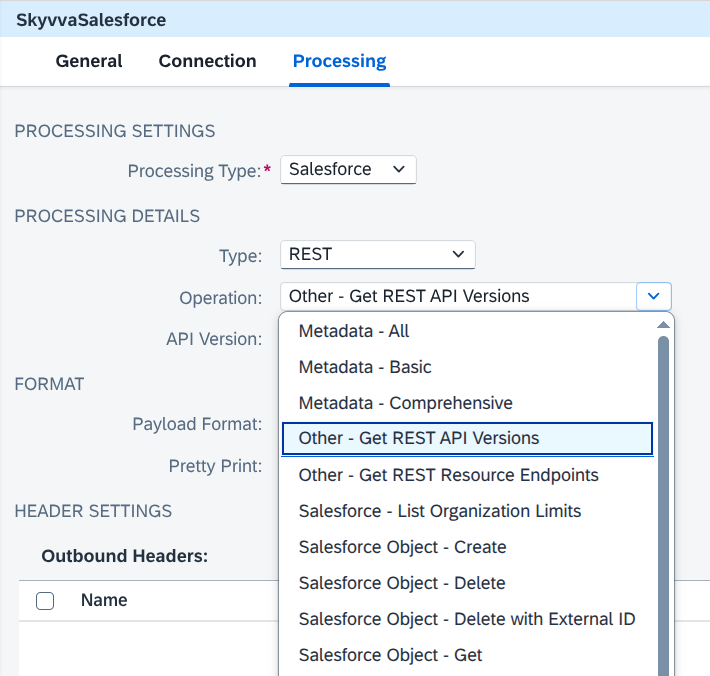Open the Type dropdown showing REST
Screen dimensions: 710x676
[x=378, y=254]
